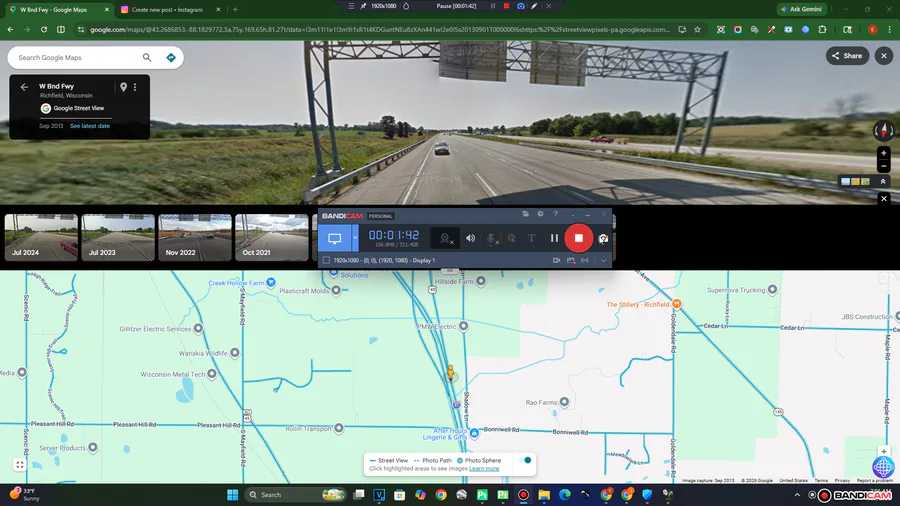Click the globe icon at map corner

coord(883,467)
